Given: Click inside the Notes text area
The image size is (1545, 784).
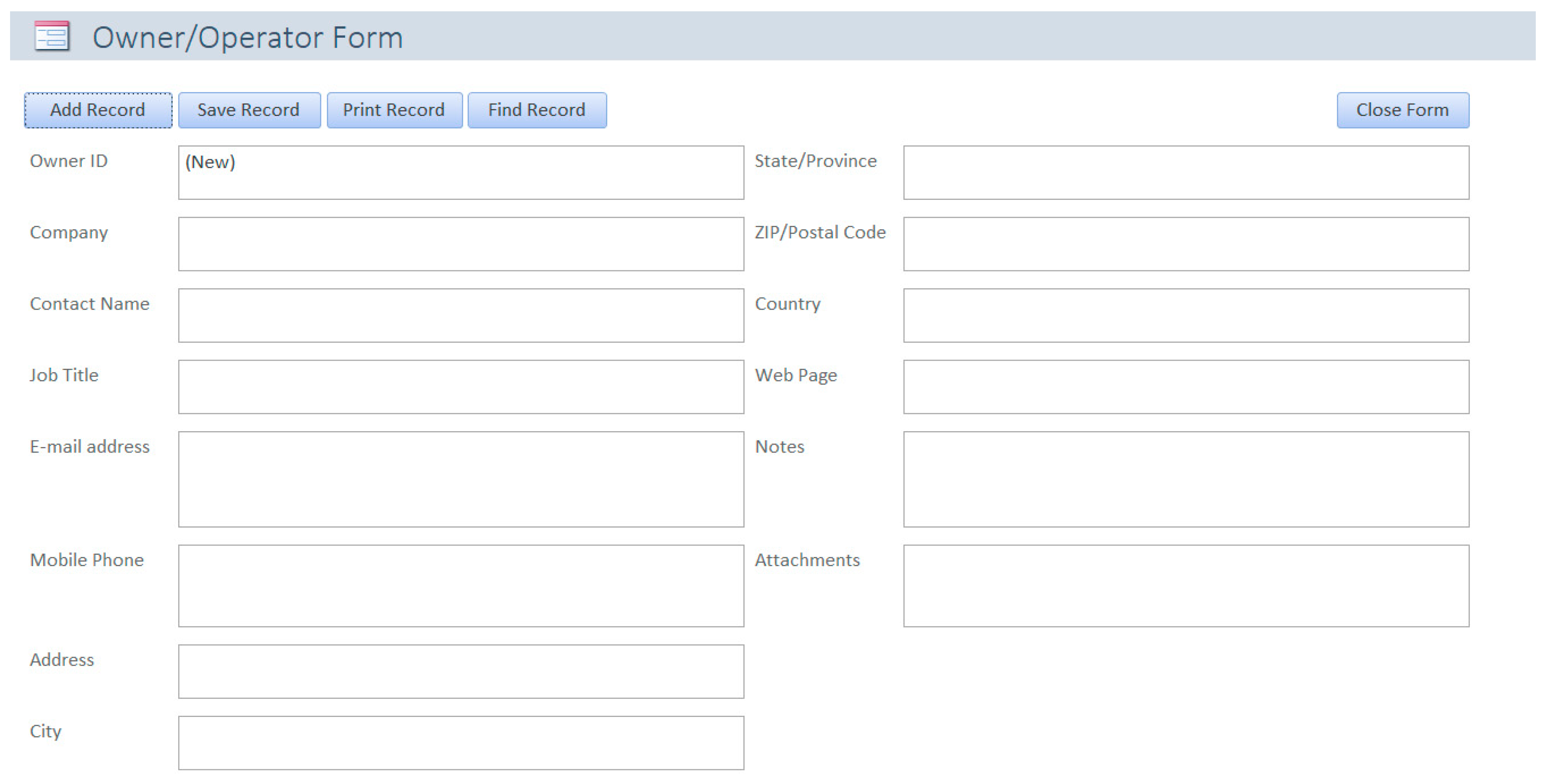Looking at the screenshot, I should click(1186, 479).
